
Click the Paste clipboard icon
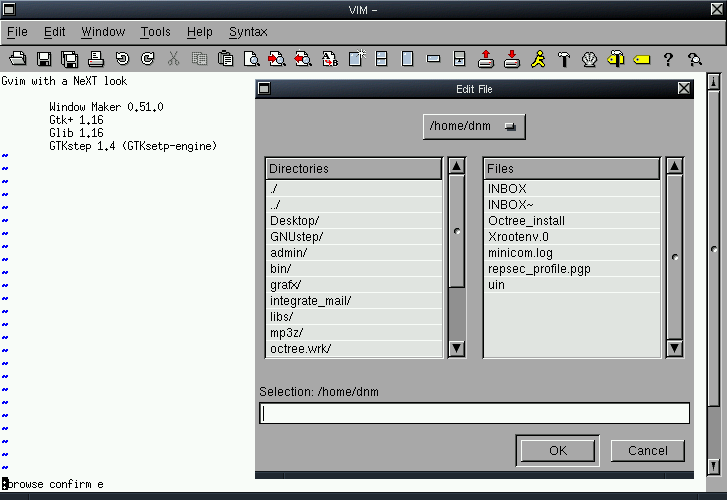[x=225, y=59]
